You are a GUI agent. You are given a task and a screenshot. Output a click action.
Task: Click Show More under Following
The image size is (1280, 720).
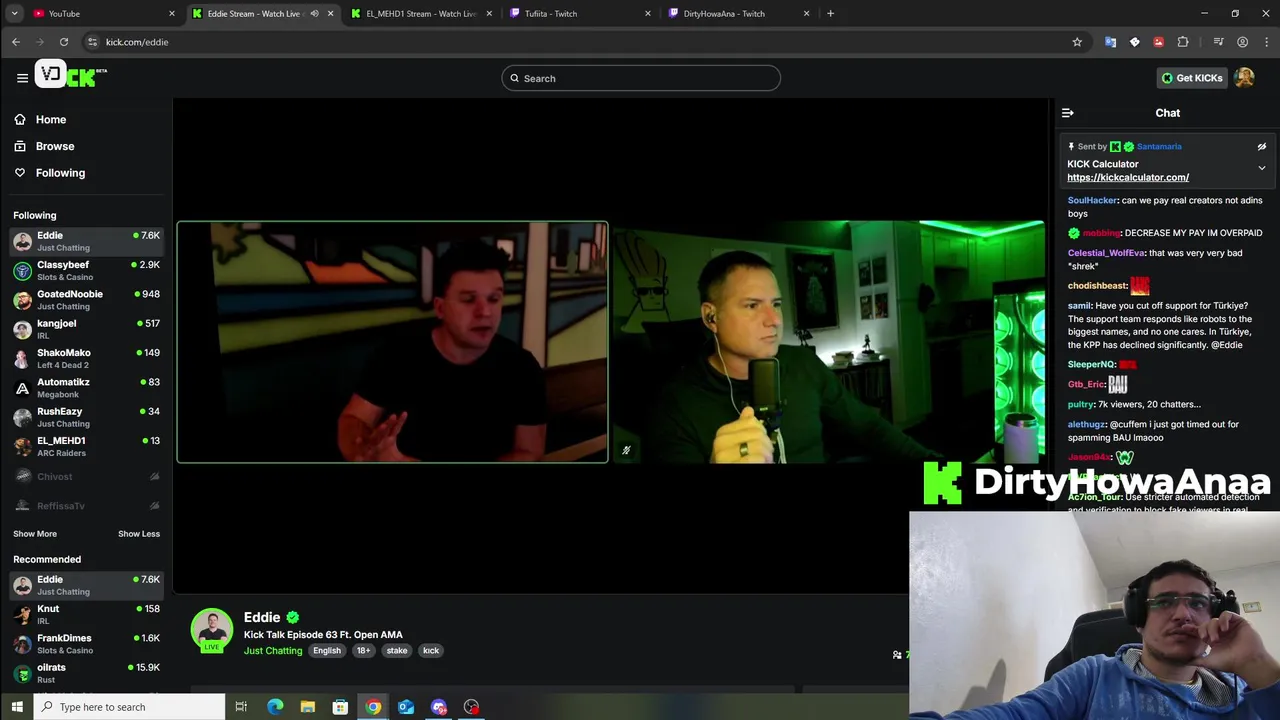coord(35,534)
